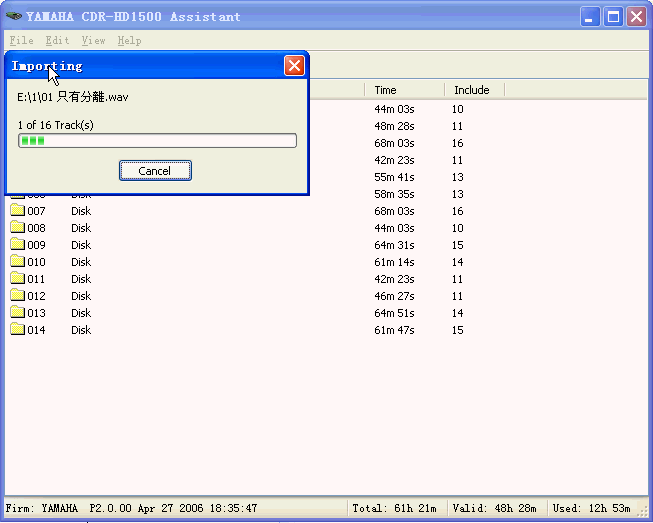Select the disk name 008

tap(36, 228)
